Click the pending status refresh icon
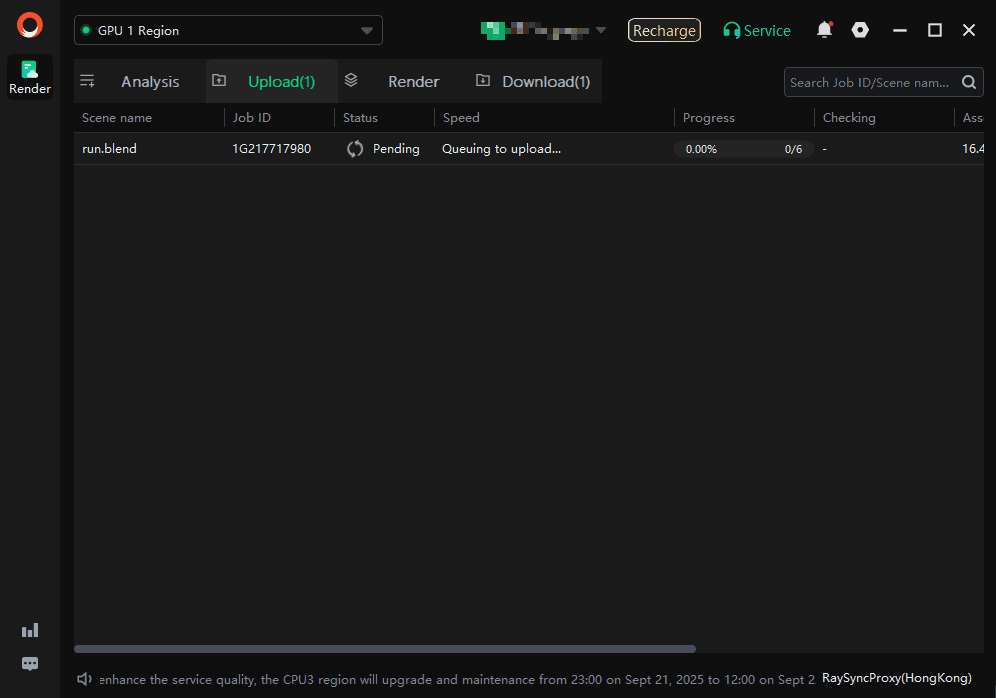996x698 pixels. [x=355, y=149]
